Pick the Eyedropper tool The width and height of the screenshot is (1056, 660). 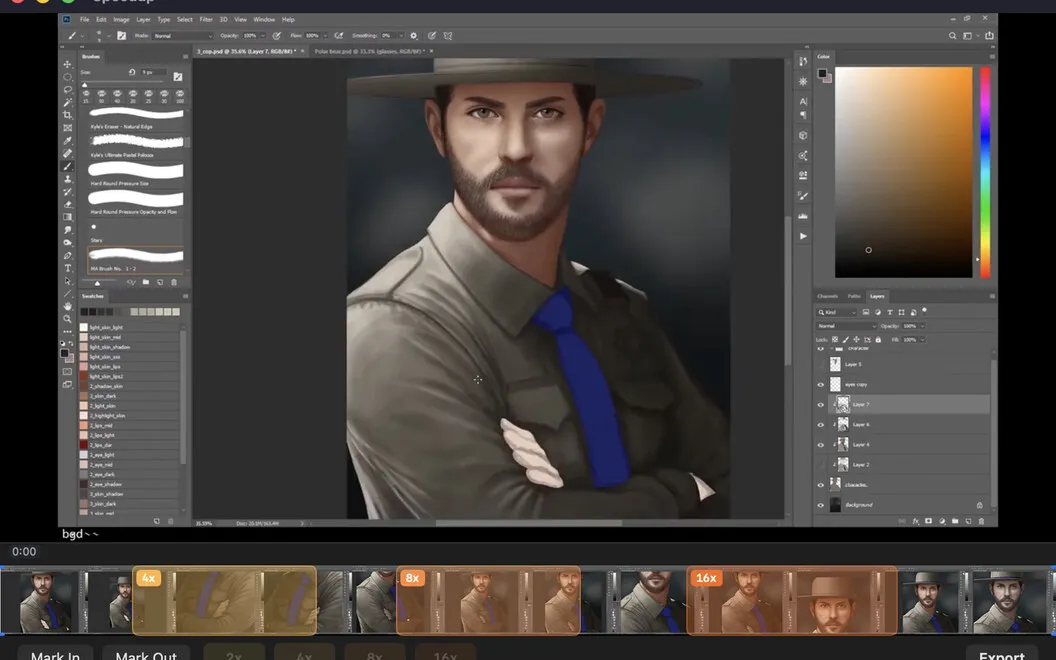[x=67, y=141]
